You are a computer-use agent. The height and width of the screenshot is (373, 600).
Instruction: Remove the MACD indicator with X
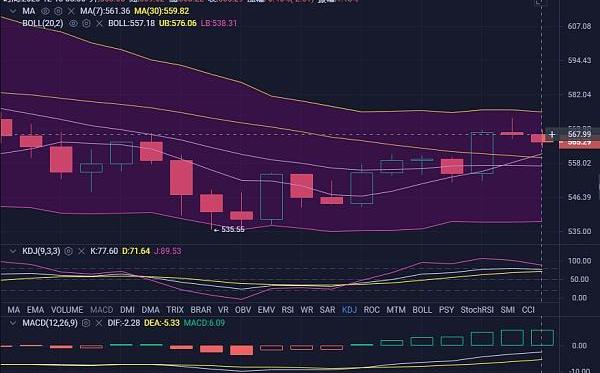click(99, 323)
